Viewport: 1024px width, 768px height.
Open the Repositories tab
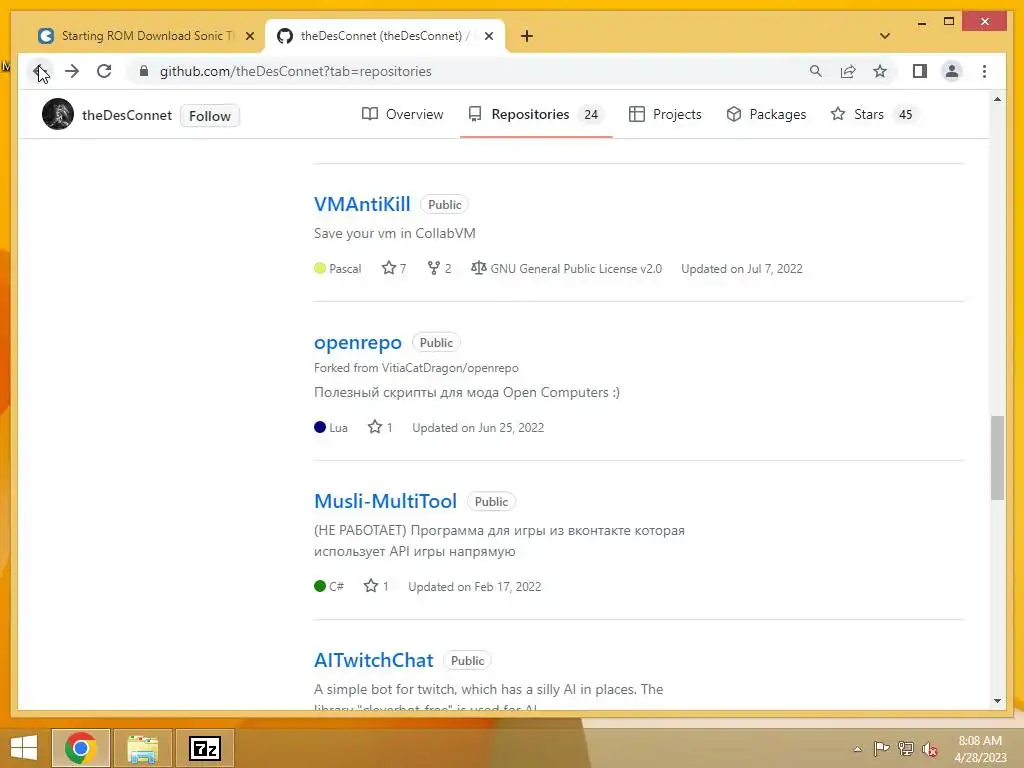[536, 114]
